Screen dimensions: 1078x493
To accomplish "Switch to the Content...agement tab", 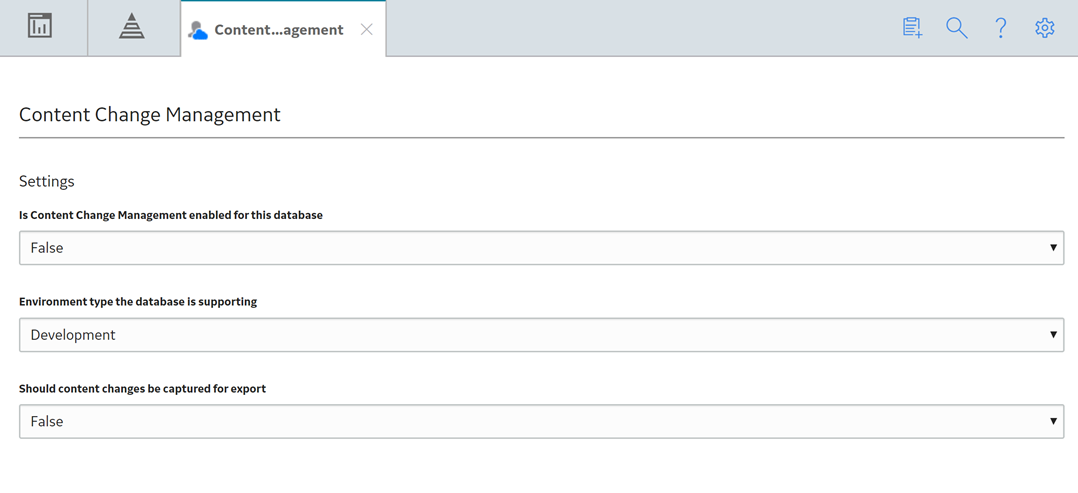I will click(278, 30).
